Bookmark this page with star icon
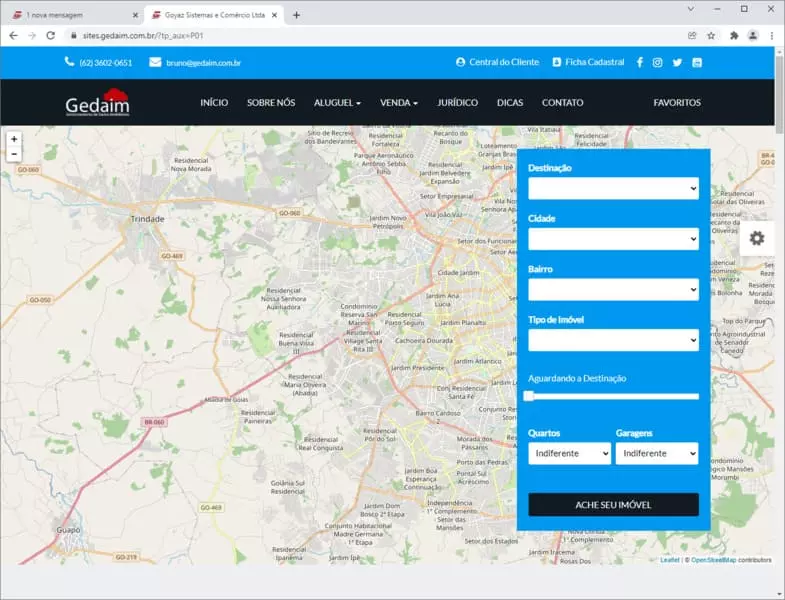The width and height of the screenshot is (785, 600). click(x=711, y=35)
